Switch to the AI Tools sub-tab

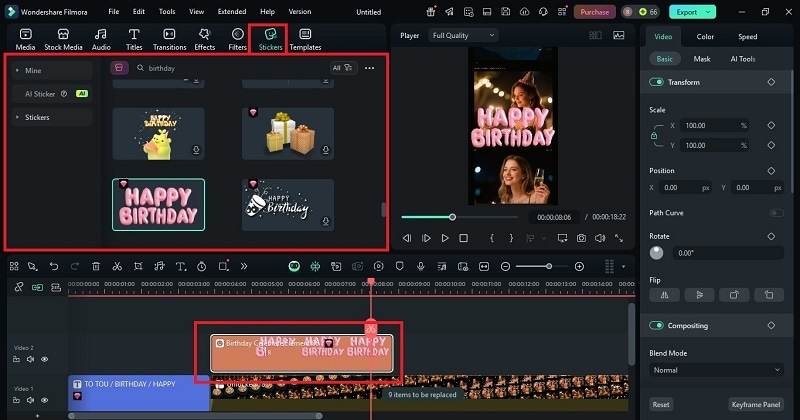coord(742,59)
